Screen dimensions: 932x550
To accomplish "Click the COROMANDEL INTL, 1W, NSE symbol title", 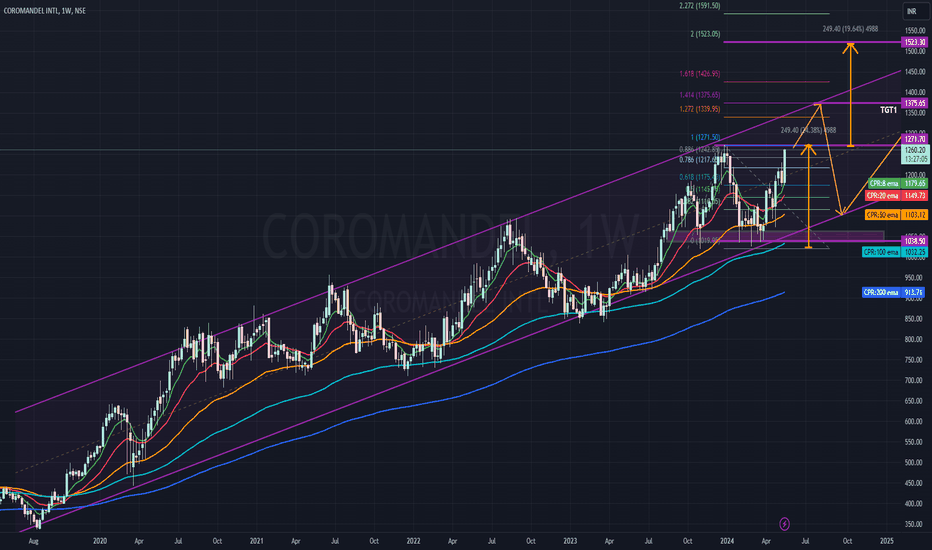I will 45,11.
